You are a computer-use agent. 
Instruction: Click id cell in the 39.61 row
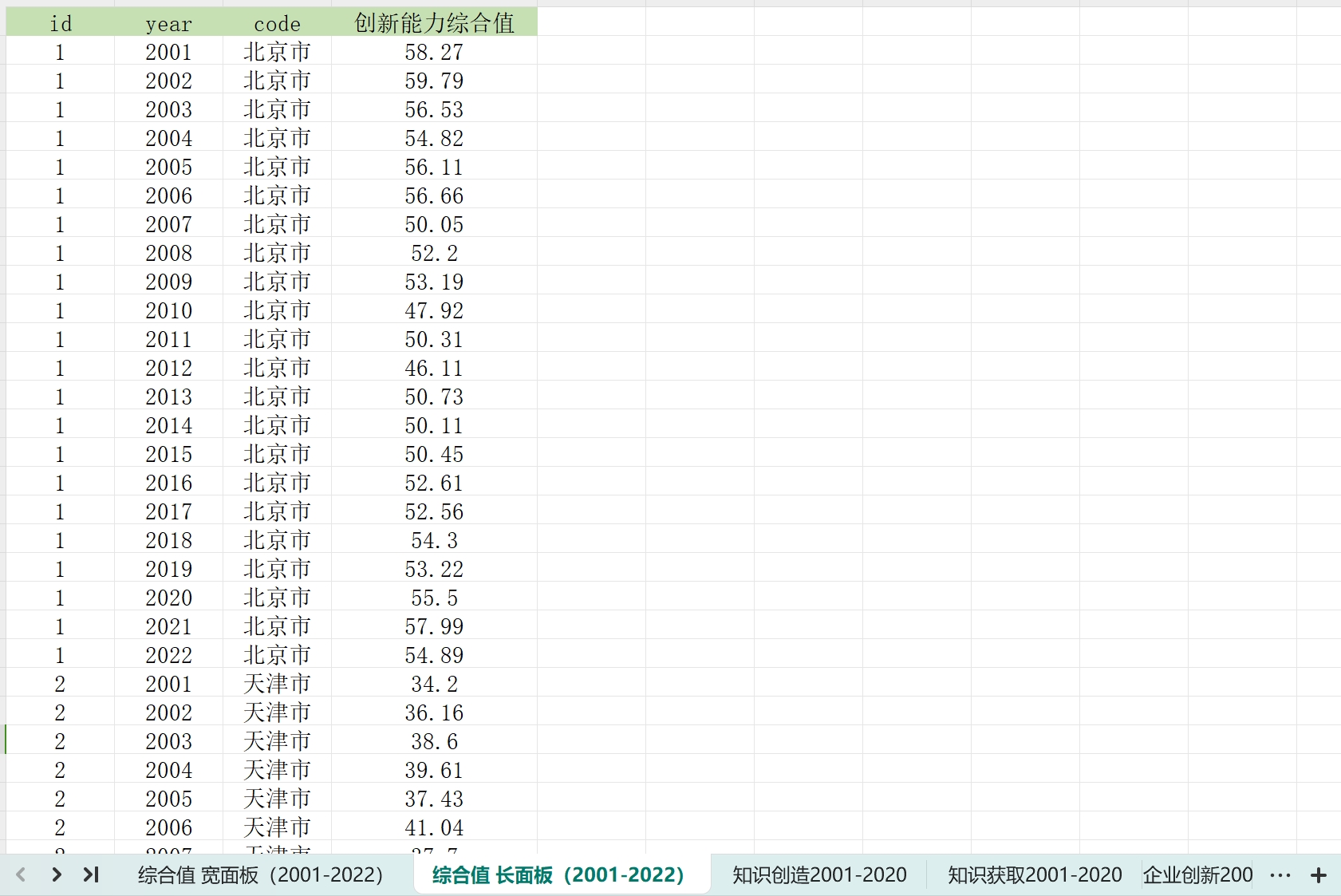[x=61, y=770]
